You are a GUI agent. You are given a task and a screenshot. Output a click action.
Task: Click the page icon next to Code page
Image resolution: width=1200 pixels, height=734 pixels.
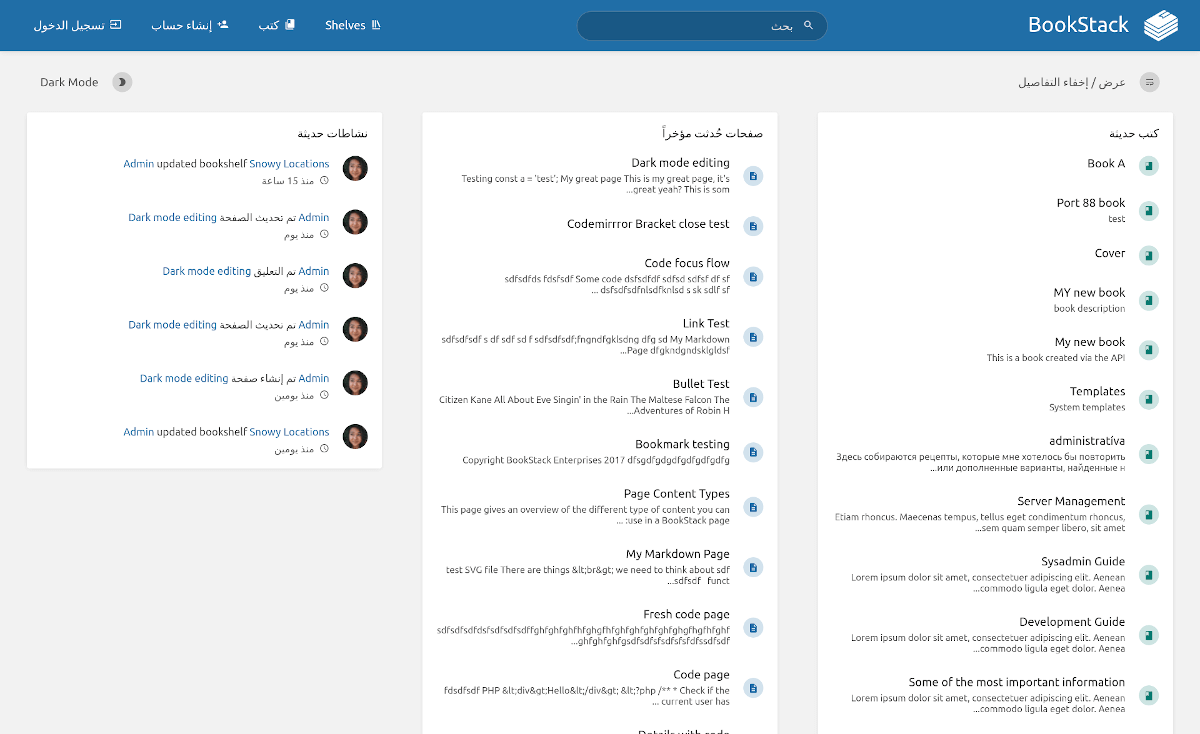(x=753, y=688)
